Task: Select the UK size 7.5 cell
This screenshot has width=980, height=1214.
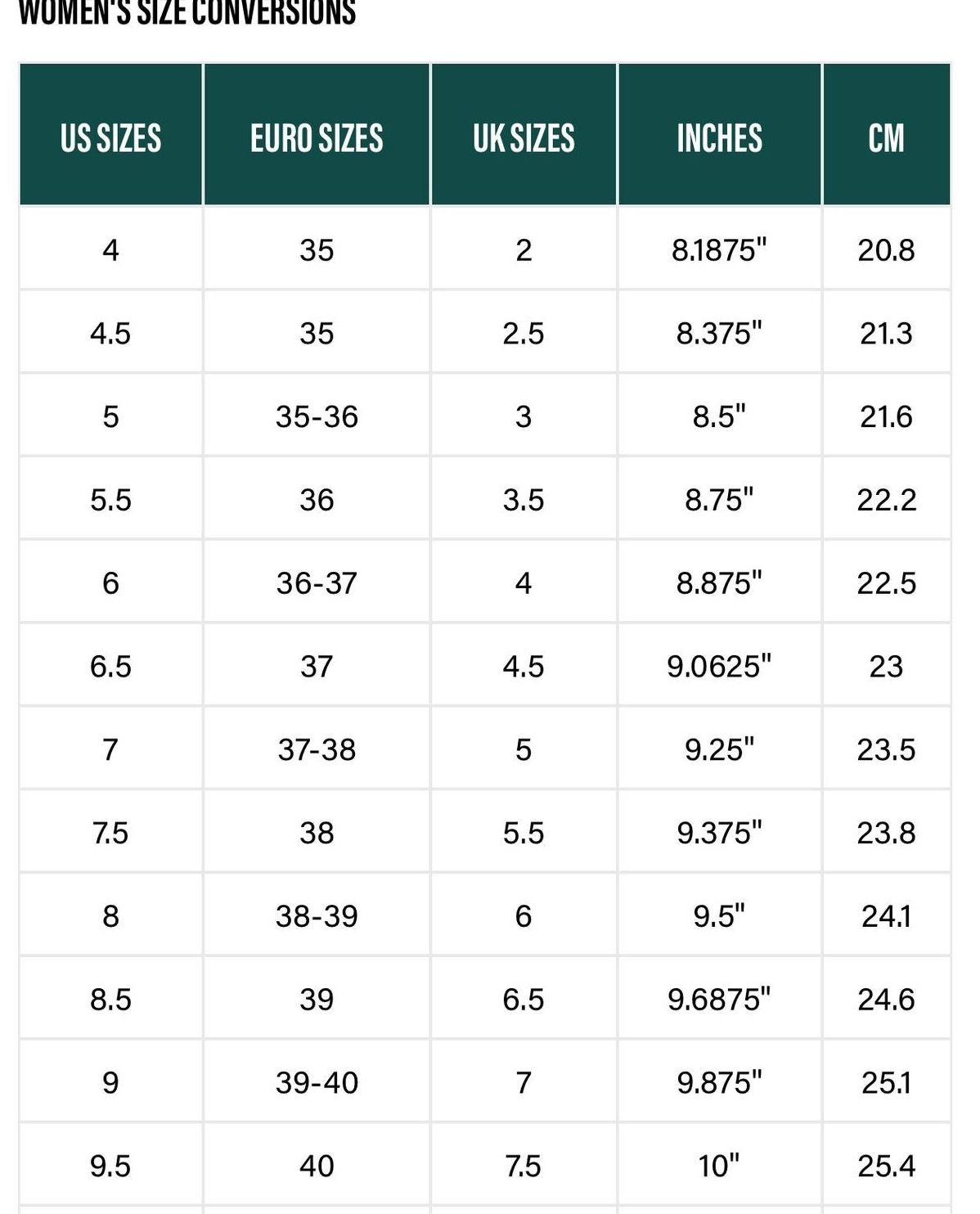Action: (524, 1166)
